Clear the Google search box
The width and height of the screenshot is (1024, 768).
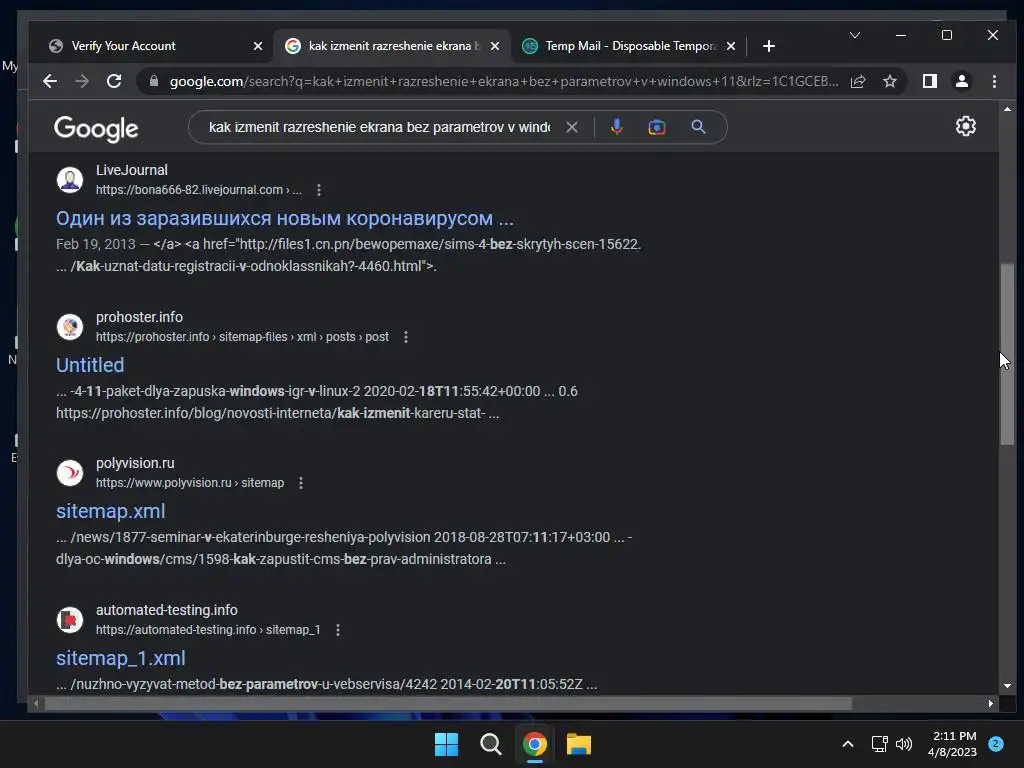pyautogui.click(x=572, y=127)
